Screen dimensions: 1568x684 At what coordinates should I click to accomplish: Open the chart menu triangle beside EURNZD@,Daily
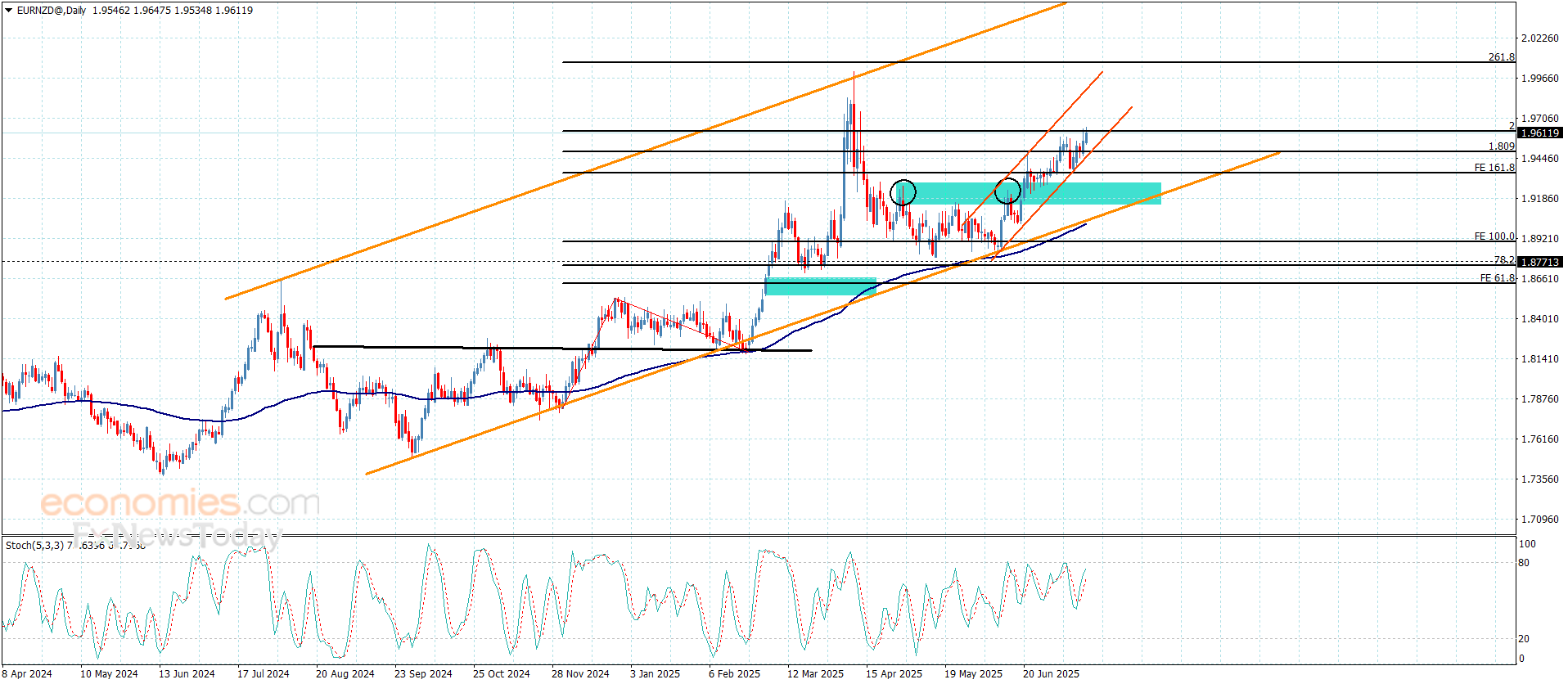8,11
